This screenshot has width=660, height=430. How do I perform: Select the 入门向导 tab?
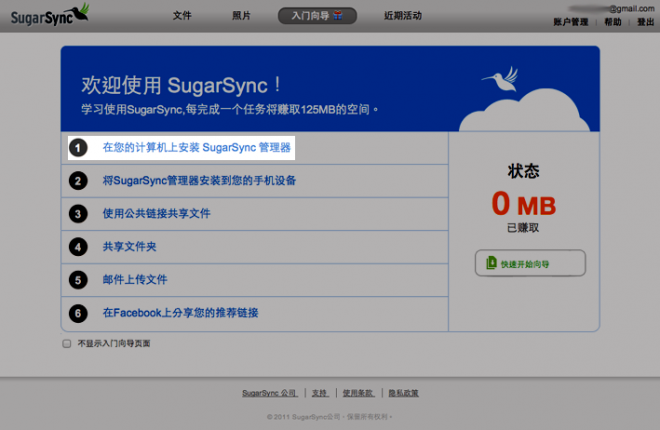click(316, 16)
